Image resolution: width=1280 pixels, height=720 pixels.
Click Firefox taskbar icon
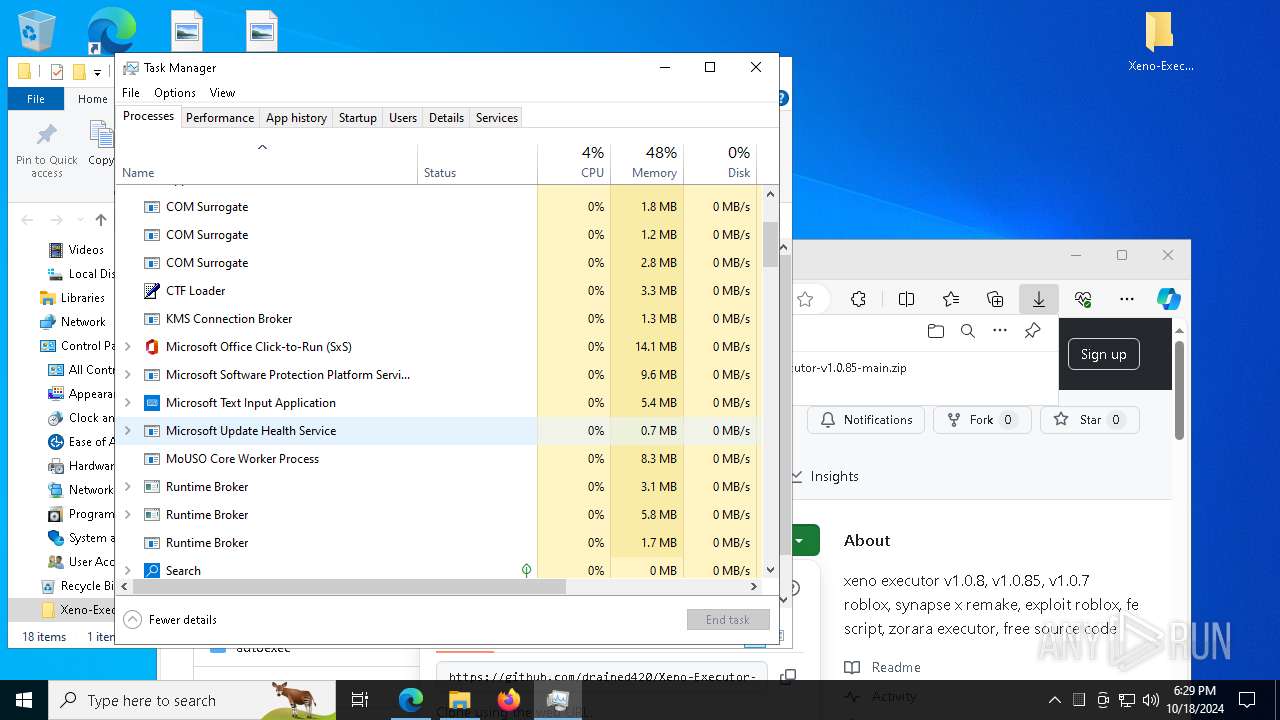pyautogui.click(x=509, y=700)
